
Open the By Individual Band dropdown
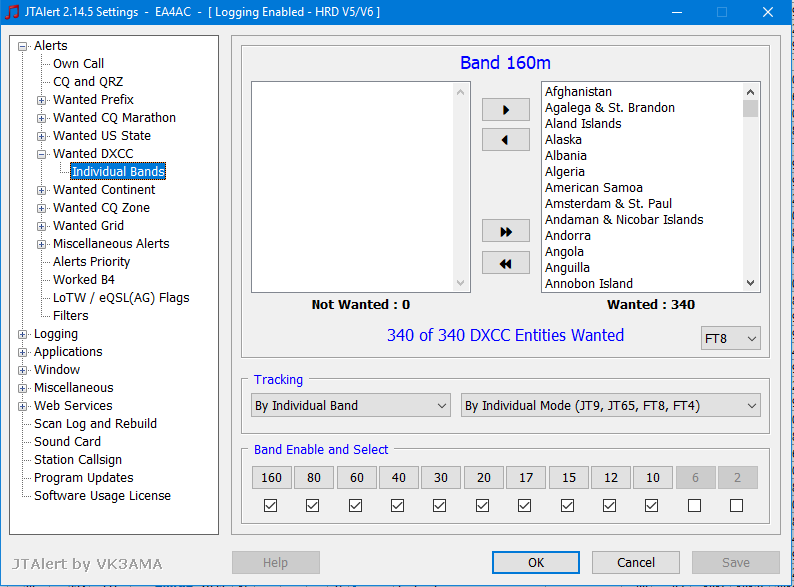[350, 405]
